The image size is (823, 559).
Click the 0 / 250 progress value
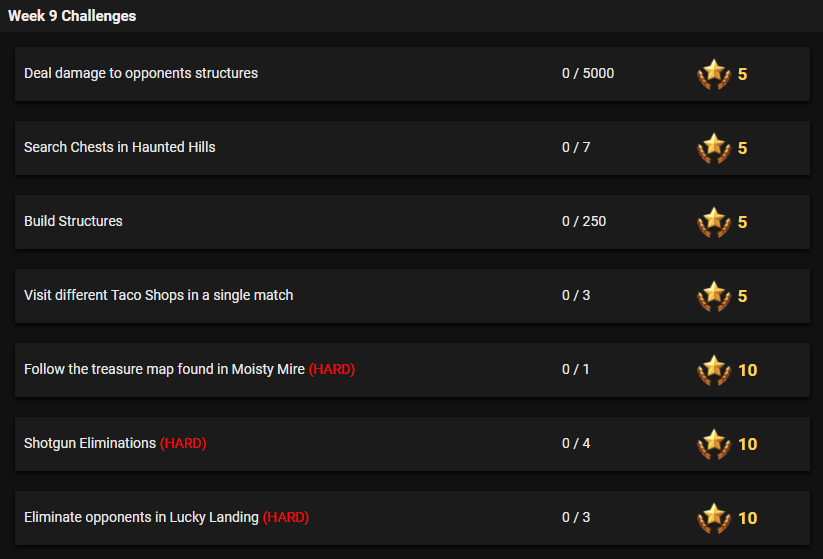tap(584, 221)
